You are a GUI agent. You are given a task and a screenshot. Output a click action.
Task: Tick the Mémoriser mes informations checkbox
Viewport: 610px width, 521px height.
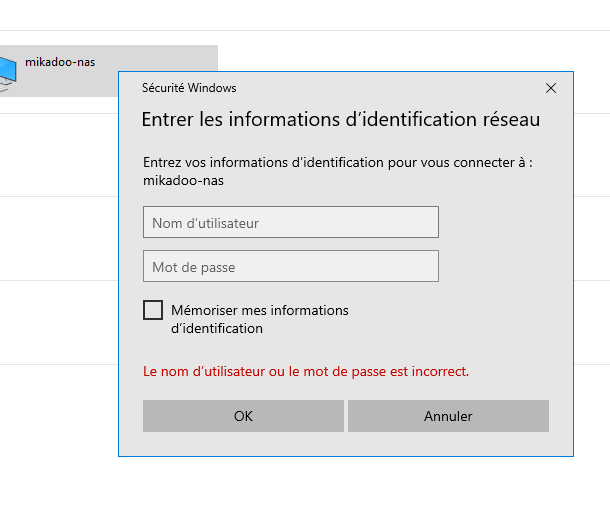pyautogui.click(x=153, y=310)
